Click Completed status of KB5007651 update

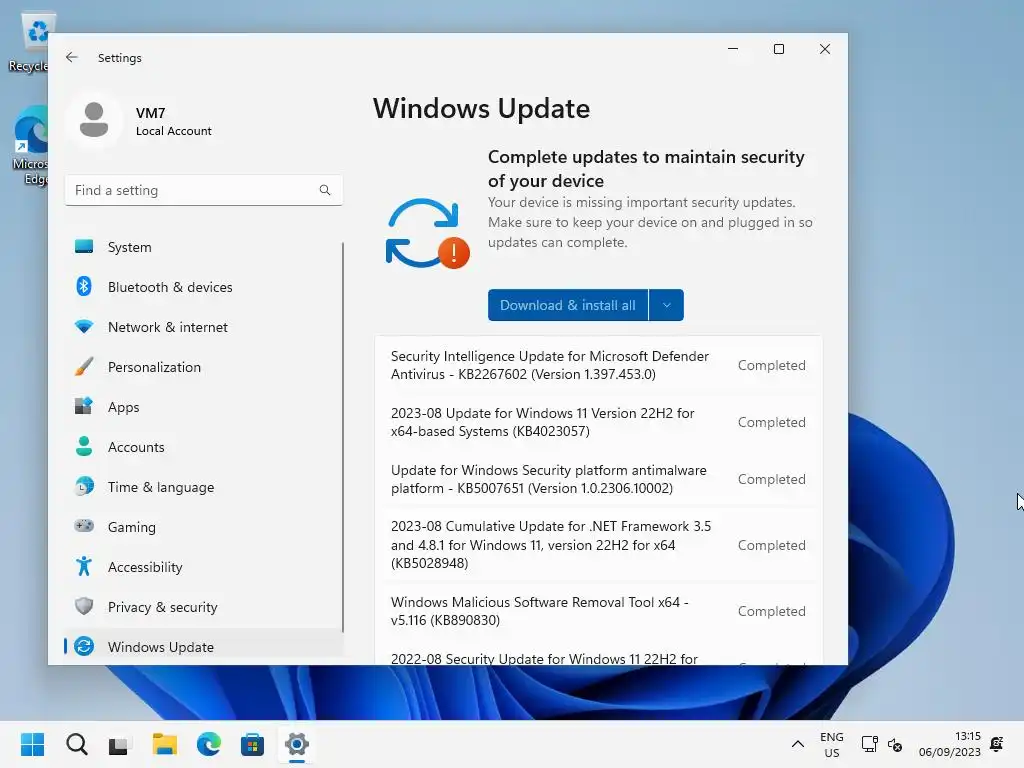(x=771, y=479)
